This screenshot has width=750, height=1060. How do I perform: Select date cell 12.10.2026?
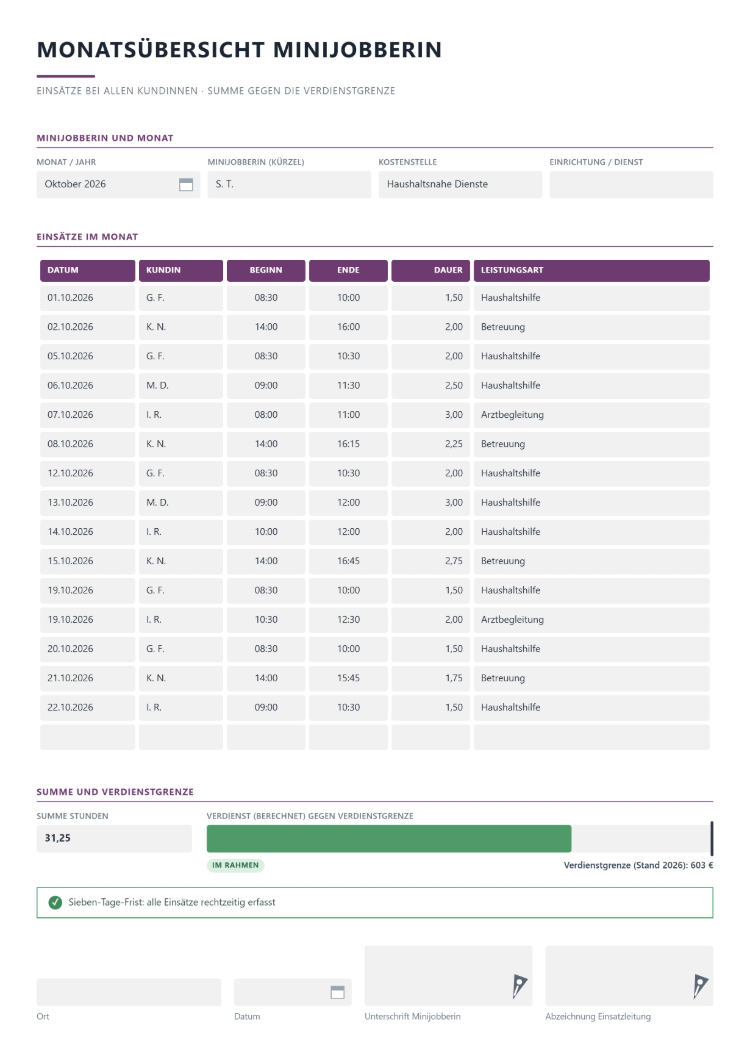(87, 473)
